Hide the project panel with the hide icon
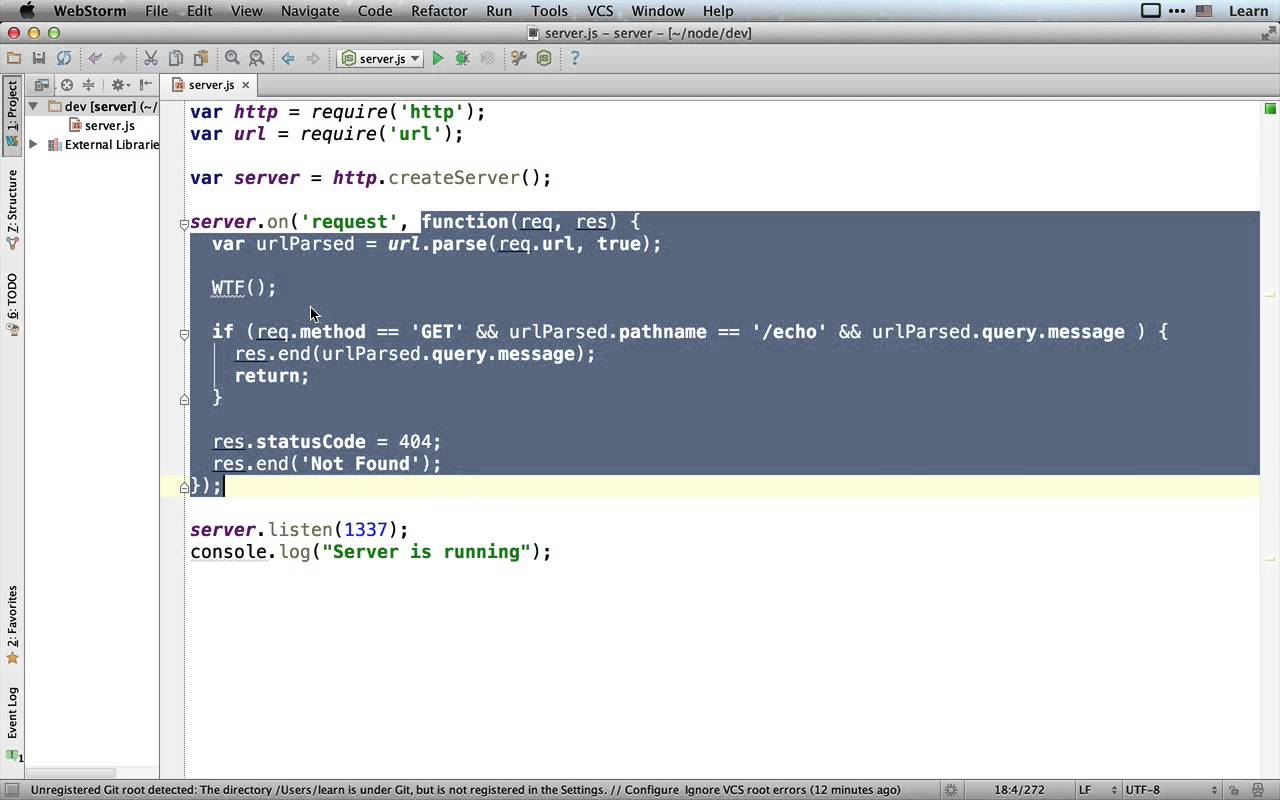The image size is (1280, 800). pyautogui.click(x=146, y=85)
